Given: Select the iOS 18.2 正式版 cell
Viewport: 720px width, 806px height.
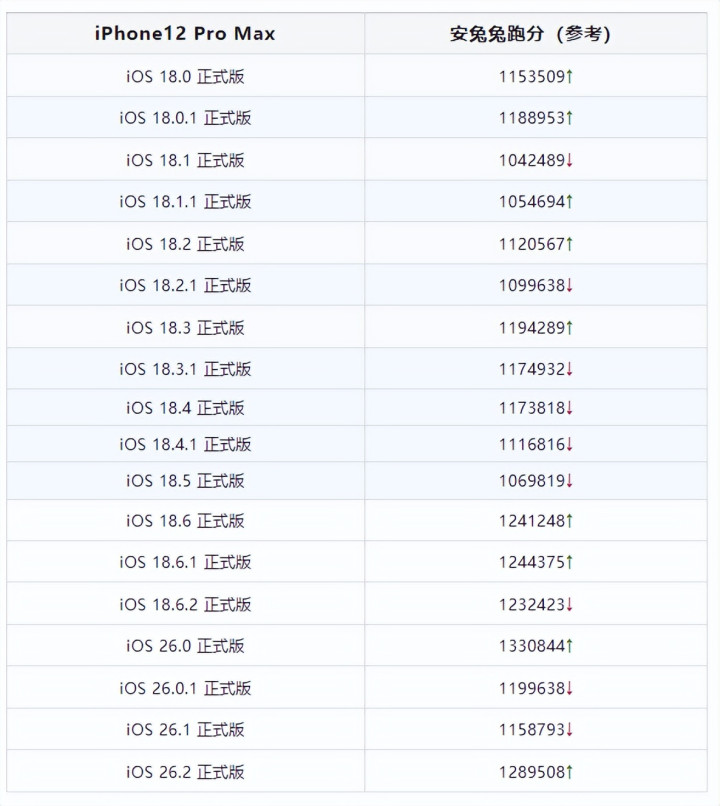Looking at the screenshot, I should pos(185,244).
